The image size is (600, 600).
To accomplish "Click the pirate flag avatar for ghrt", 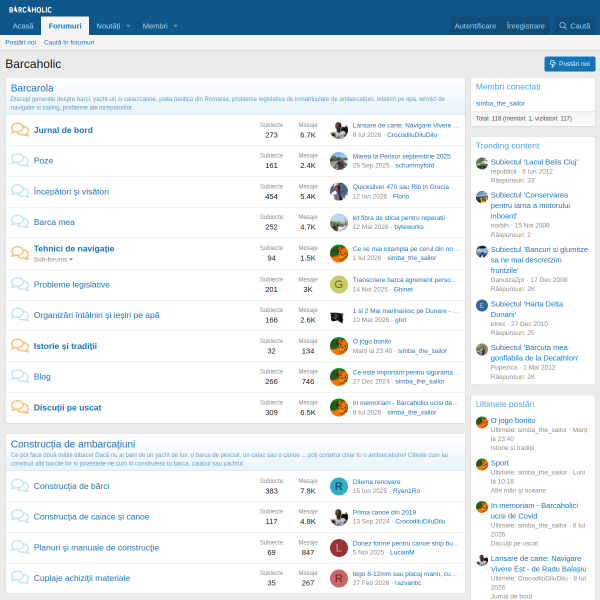I will [x=339, y=316].
